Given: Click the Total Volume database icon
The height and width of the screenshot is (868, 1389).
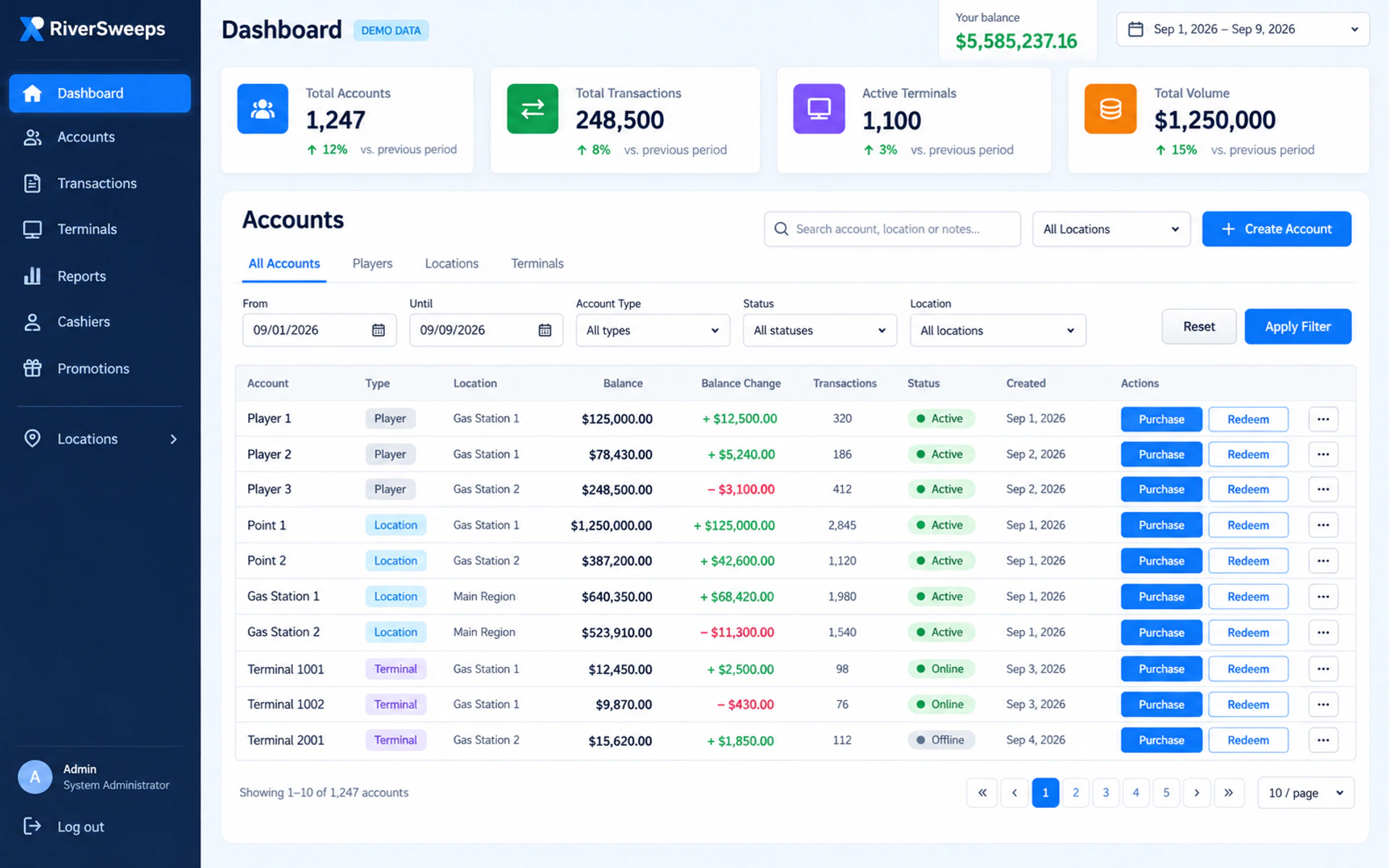Looking at the screenshot, I should pyautogui.click(x=1110, y=109).
